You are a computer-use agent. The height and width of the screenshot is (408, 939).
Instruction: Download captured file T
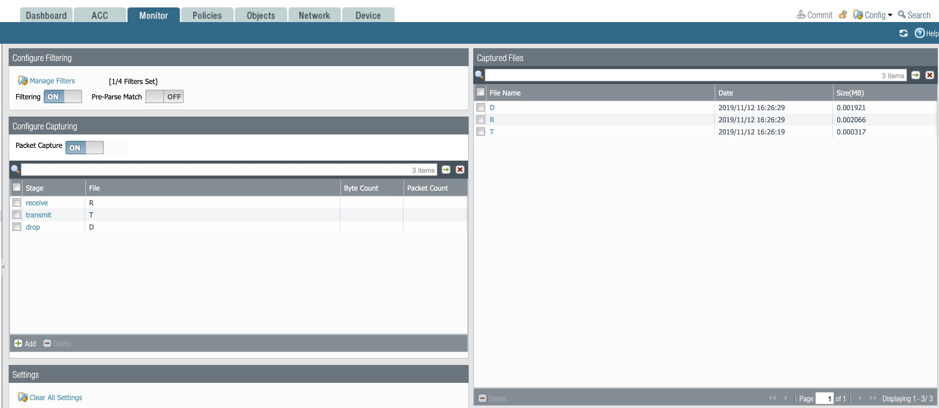click(x=492, y=132)
